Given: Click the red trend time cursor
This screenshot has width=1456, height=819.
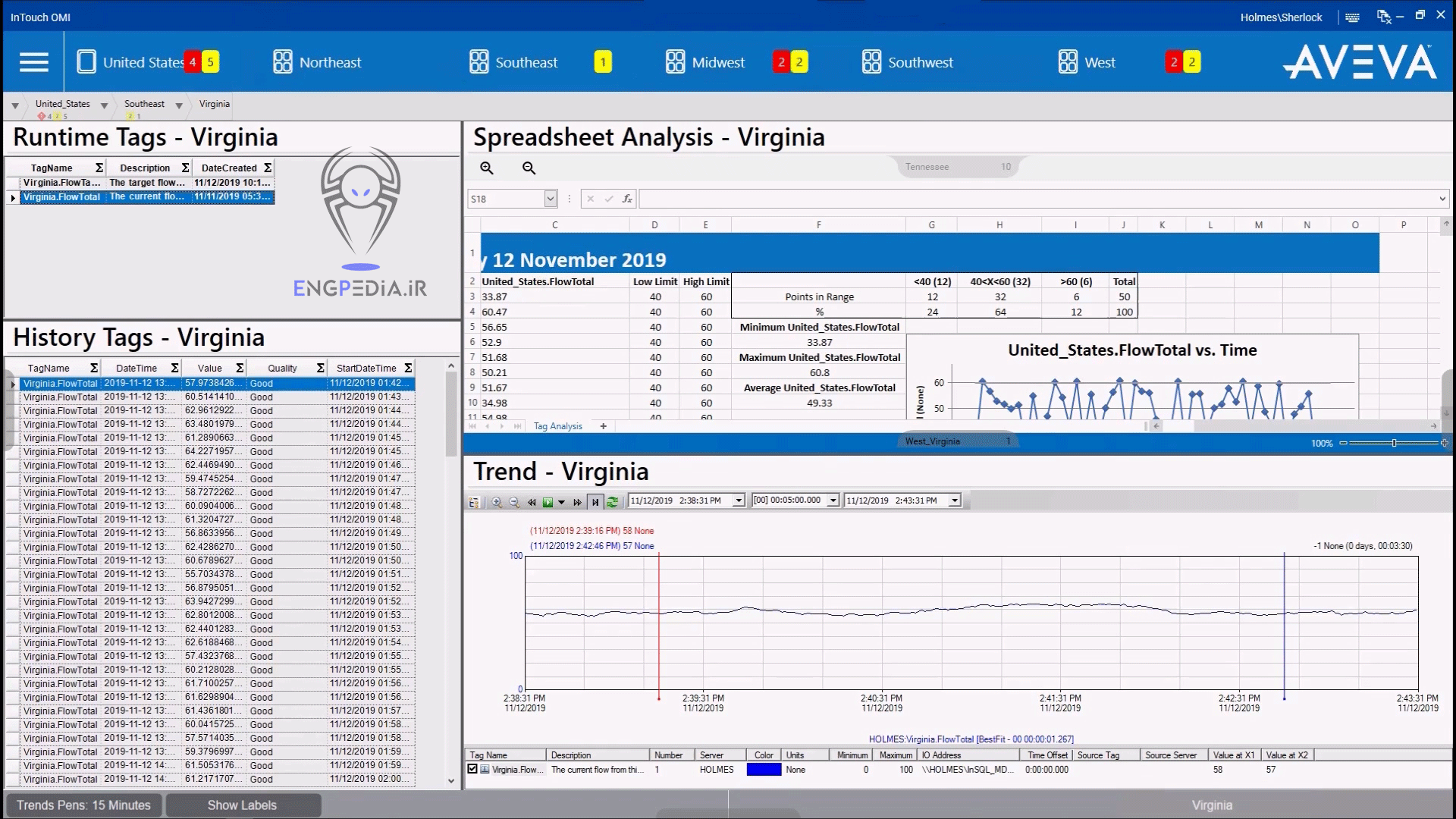Looking at the screenshot, I should tap(658, 626).
